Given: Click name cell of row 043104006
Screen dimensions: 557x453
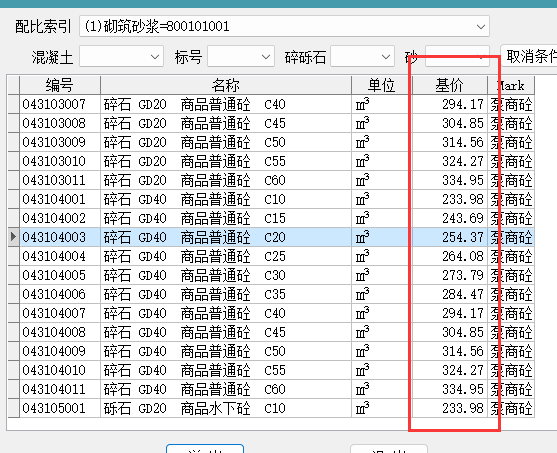Looking at the screenshot, I should 226,295.
